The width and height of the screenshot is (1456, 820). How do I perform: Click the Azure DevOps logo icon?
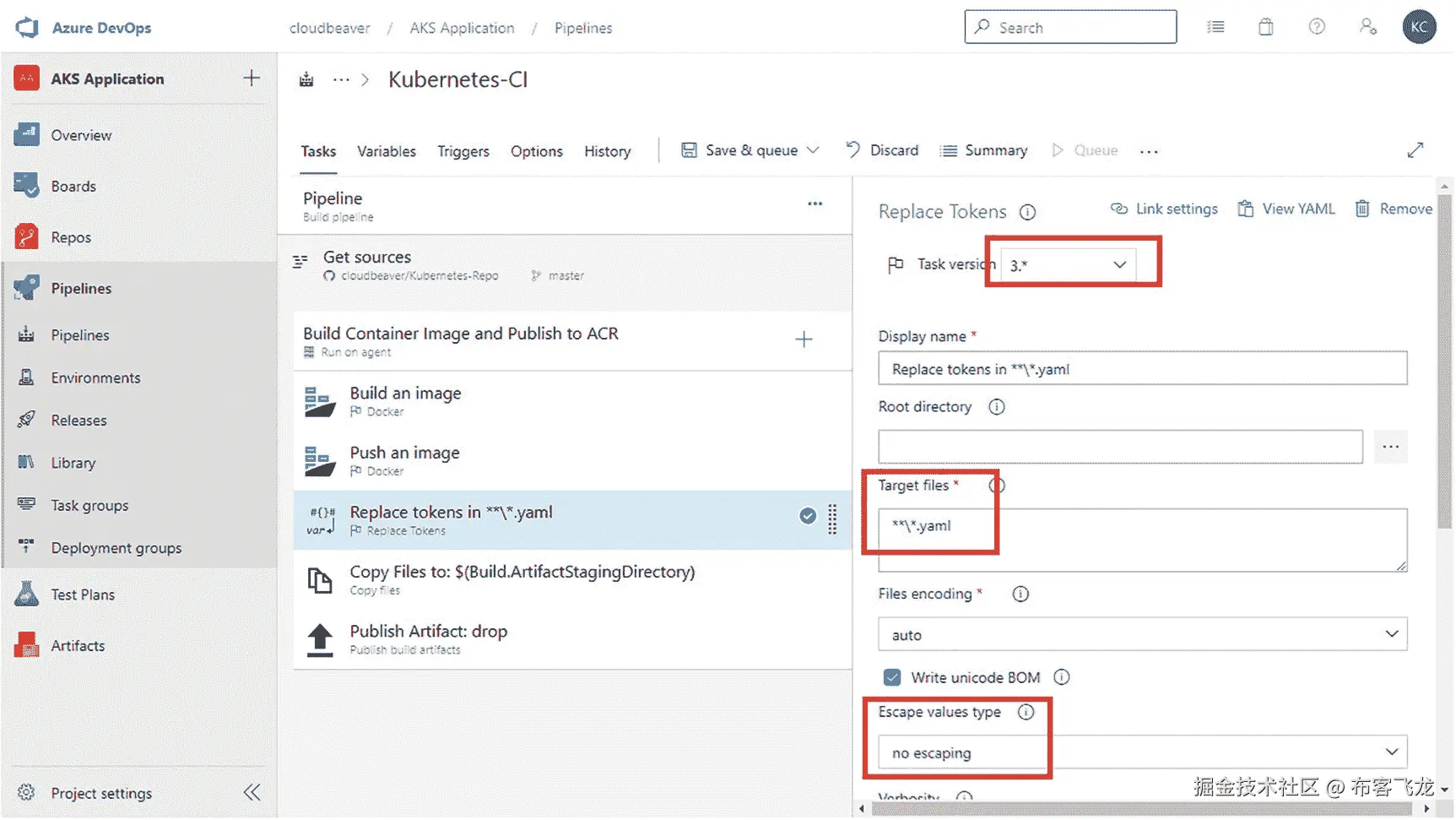(x=27, y=27)
